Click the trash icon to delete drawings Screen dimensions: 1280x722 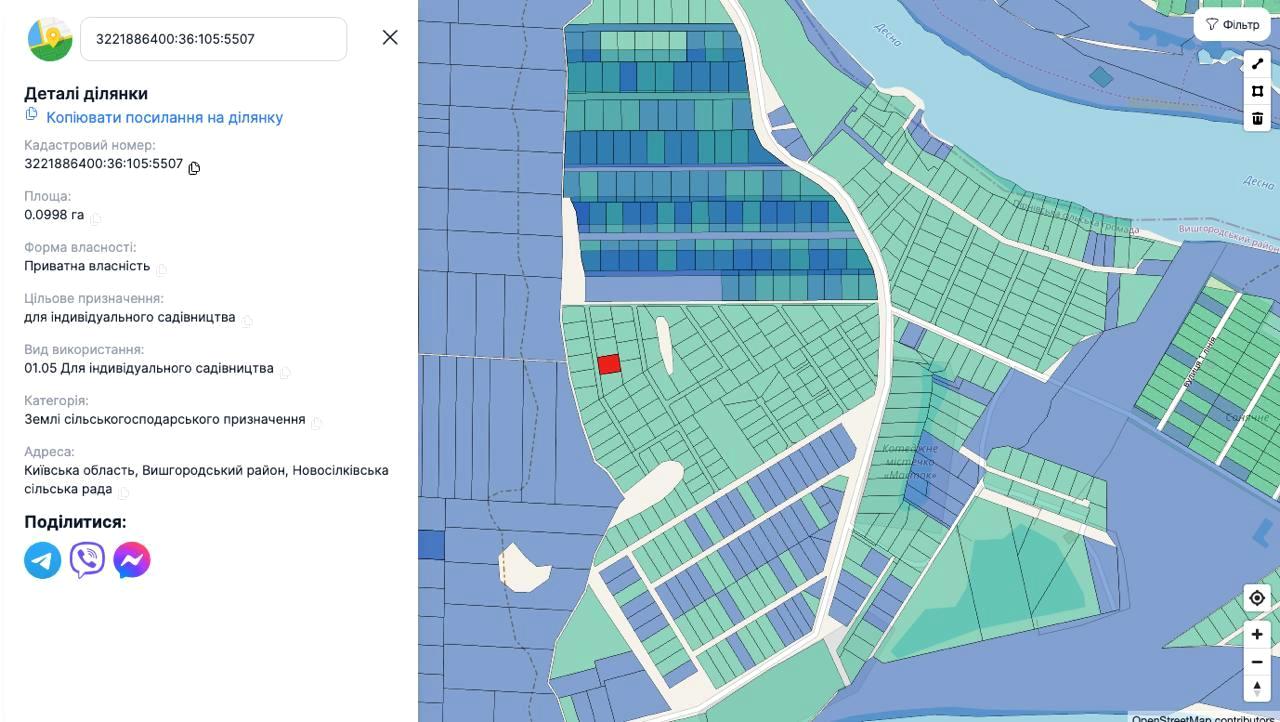(1257, 118)
